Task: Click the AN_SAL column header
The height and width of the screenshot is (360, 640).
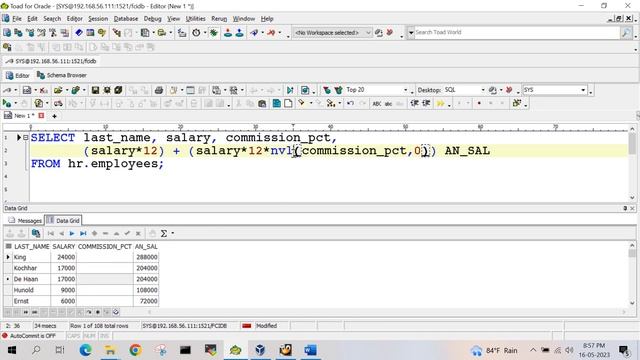Action: point(146,247)
